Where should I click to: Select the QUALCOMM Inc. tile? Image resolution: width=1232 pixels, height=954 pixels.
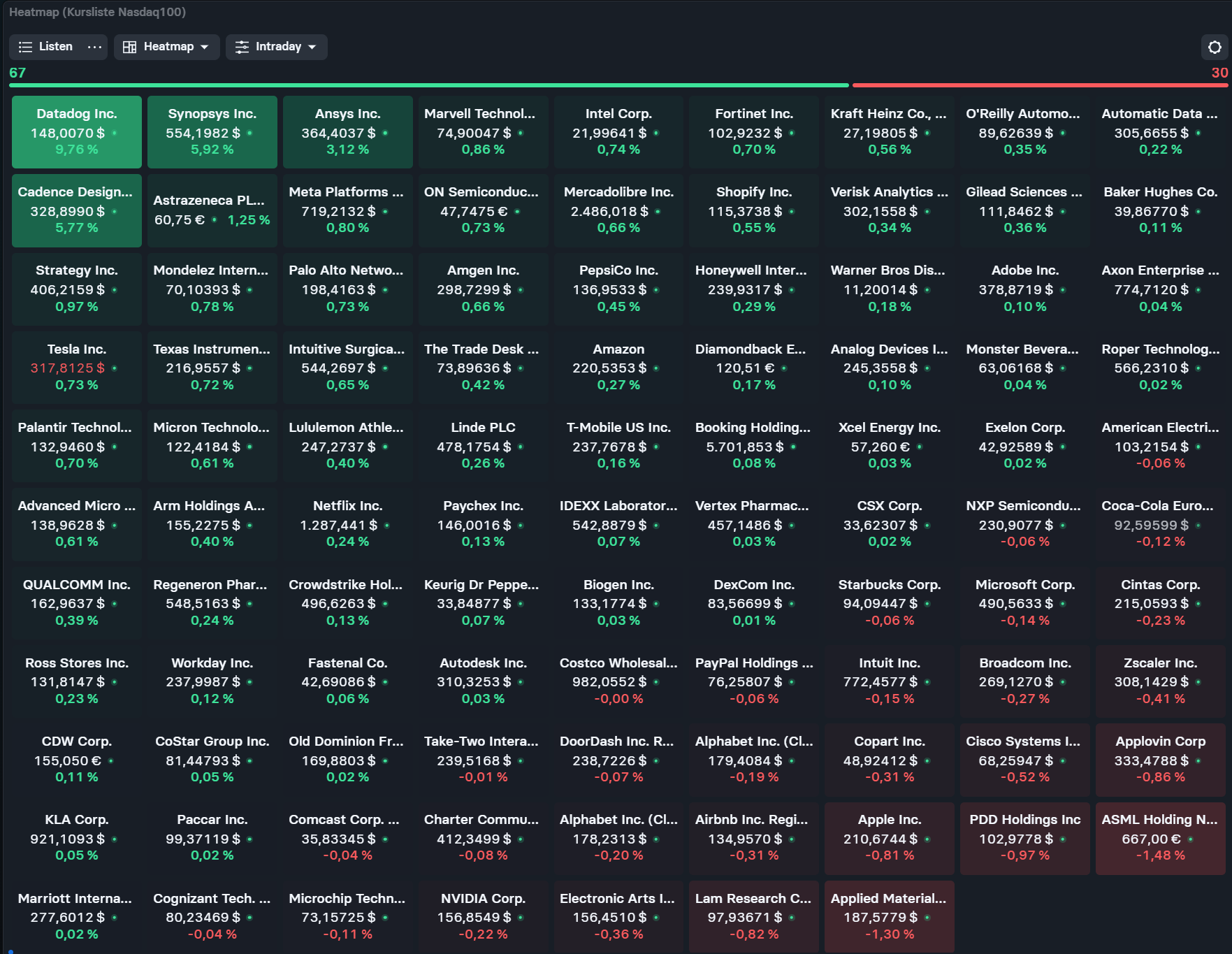(x=77, y=603)
